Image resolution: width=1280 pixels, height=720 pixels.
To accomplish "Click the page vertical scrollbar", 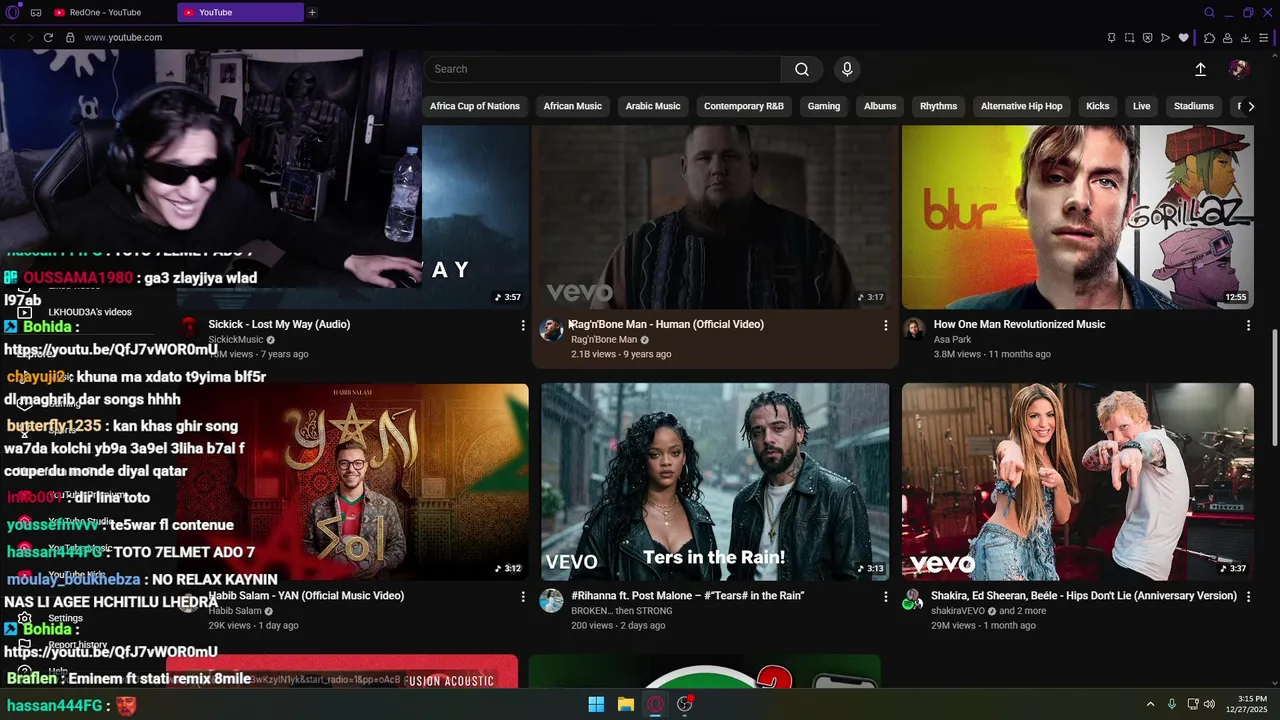I will pyautogui.click(x=1274, y=386).
